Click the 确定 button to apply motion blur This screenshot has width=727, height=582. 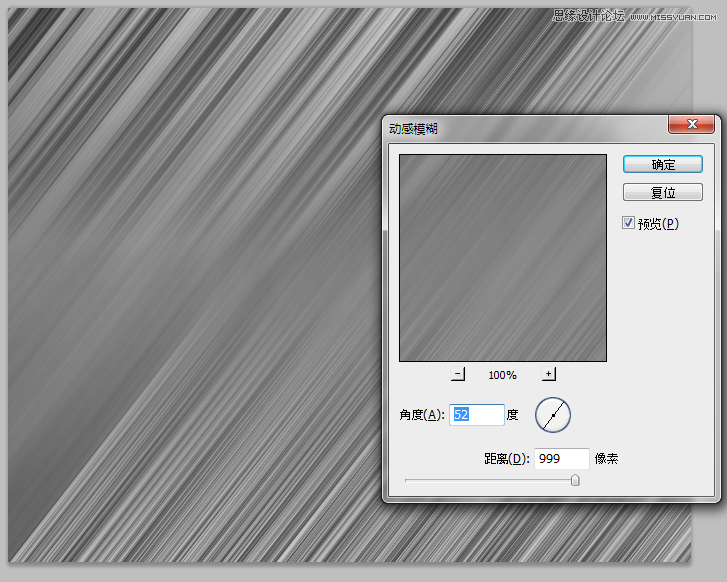[x=663, y=164]
